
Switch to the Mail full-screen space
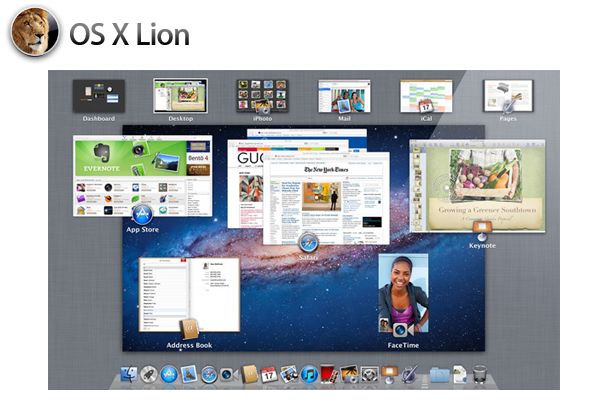pos(344,96)
